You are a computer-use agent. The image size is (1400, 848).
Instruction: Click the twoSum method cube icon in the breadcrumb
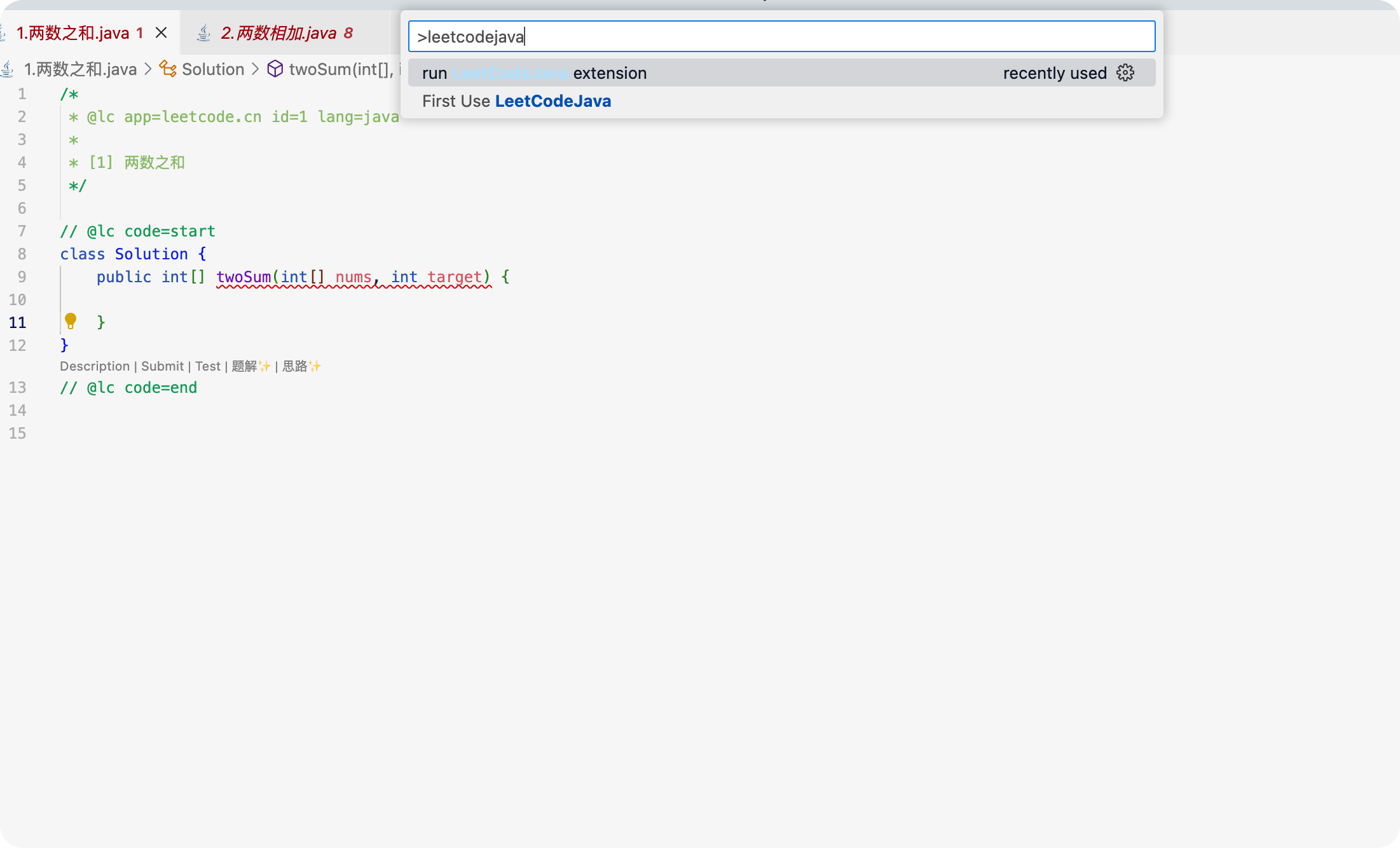(x=275, y=69)
